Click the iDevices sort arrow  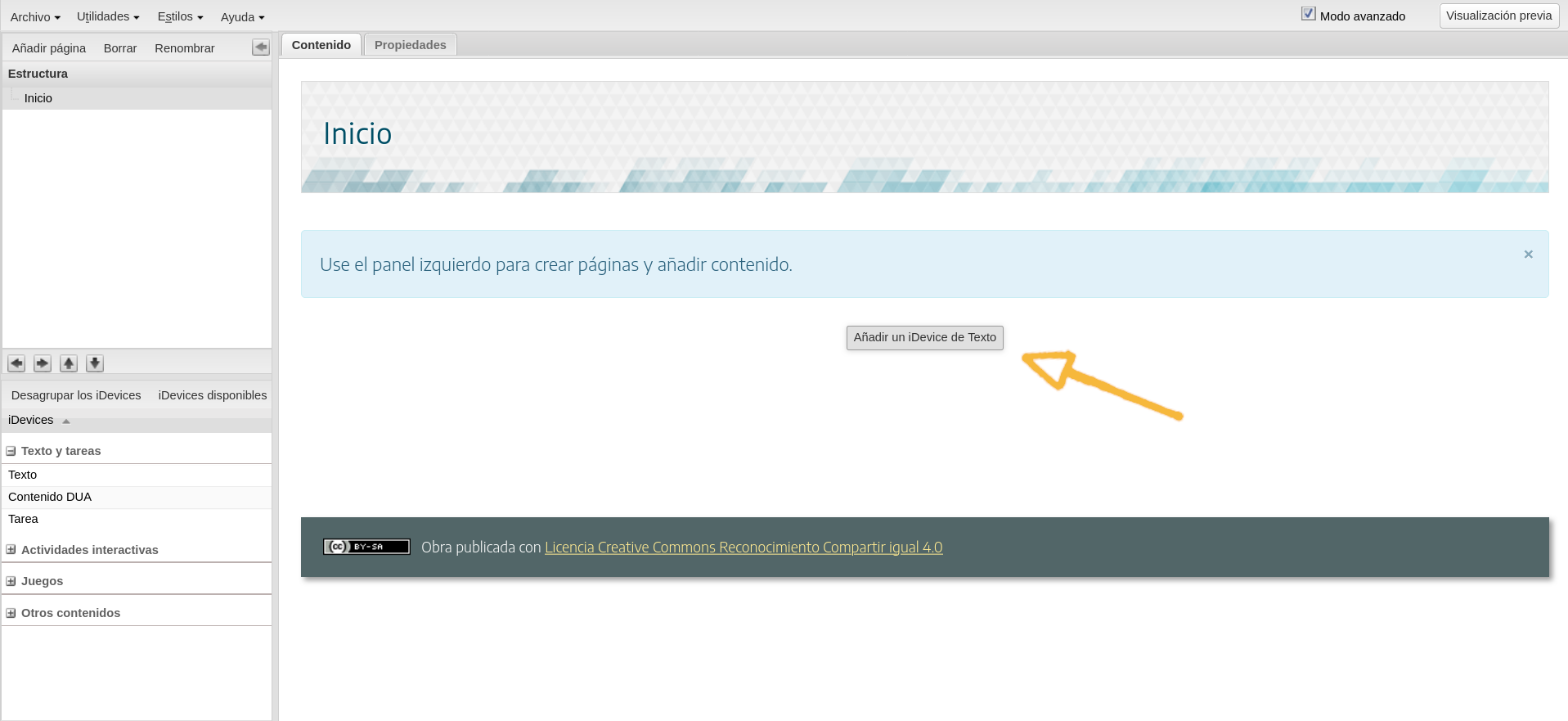66,421
